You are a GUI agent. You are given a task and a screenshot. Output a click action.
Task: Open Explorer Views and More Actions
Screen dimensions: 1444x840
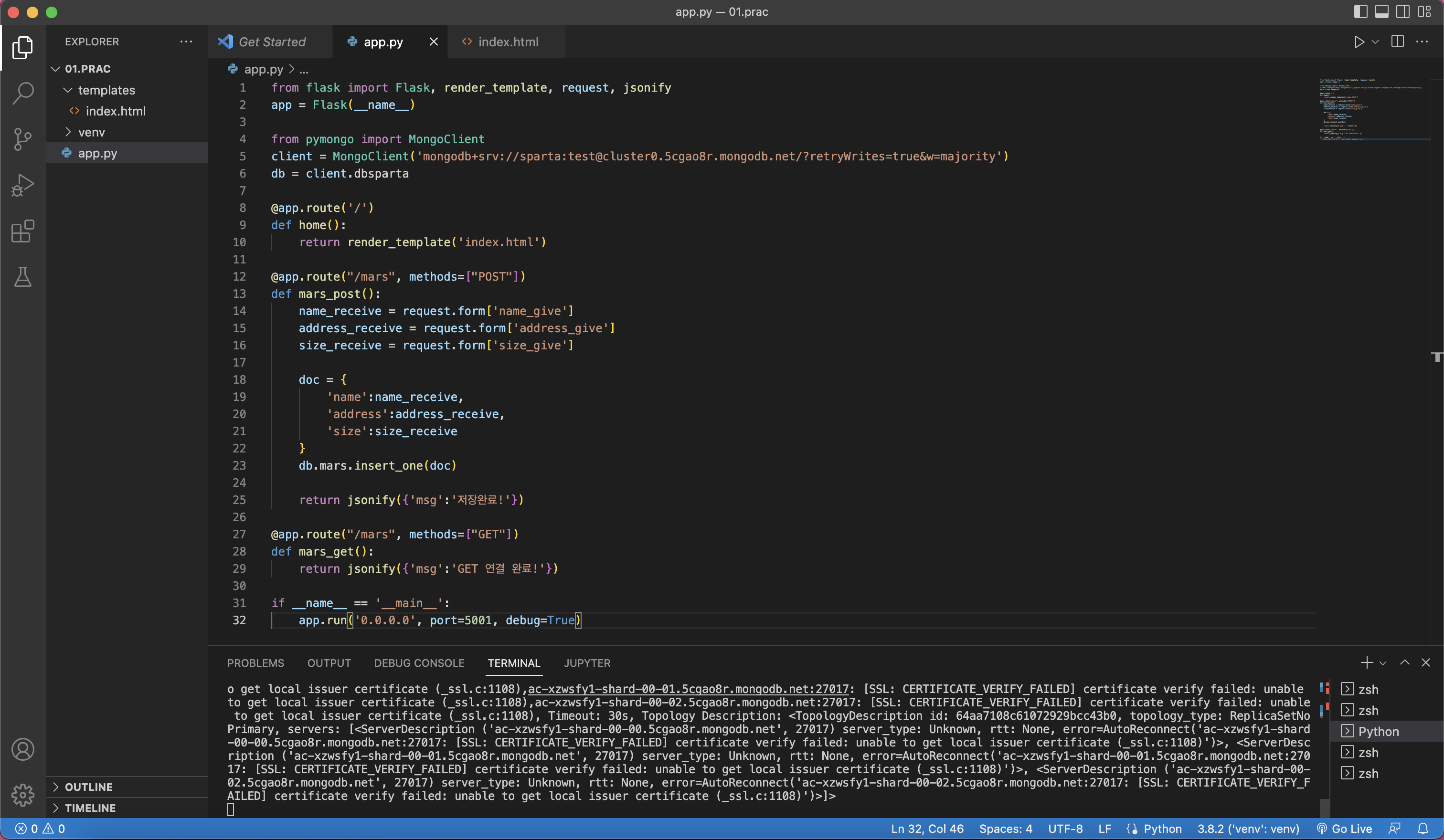pyautogui.click(x=186, y=42)
